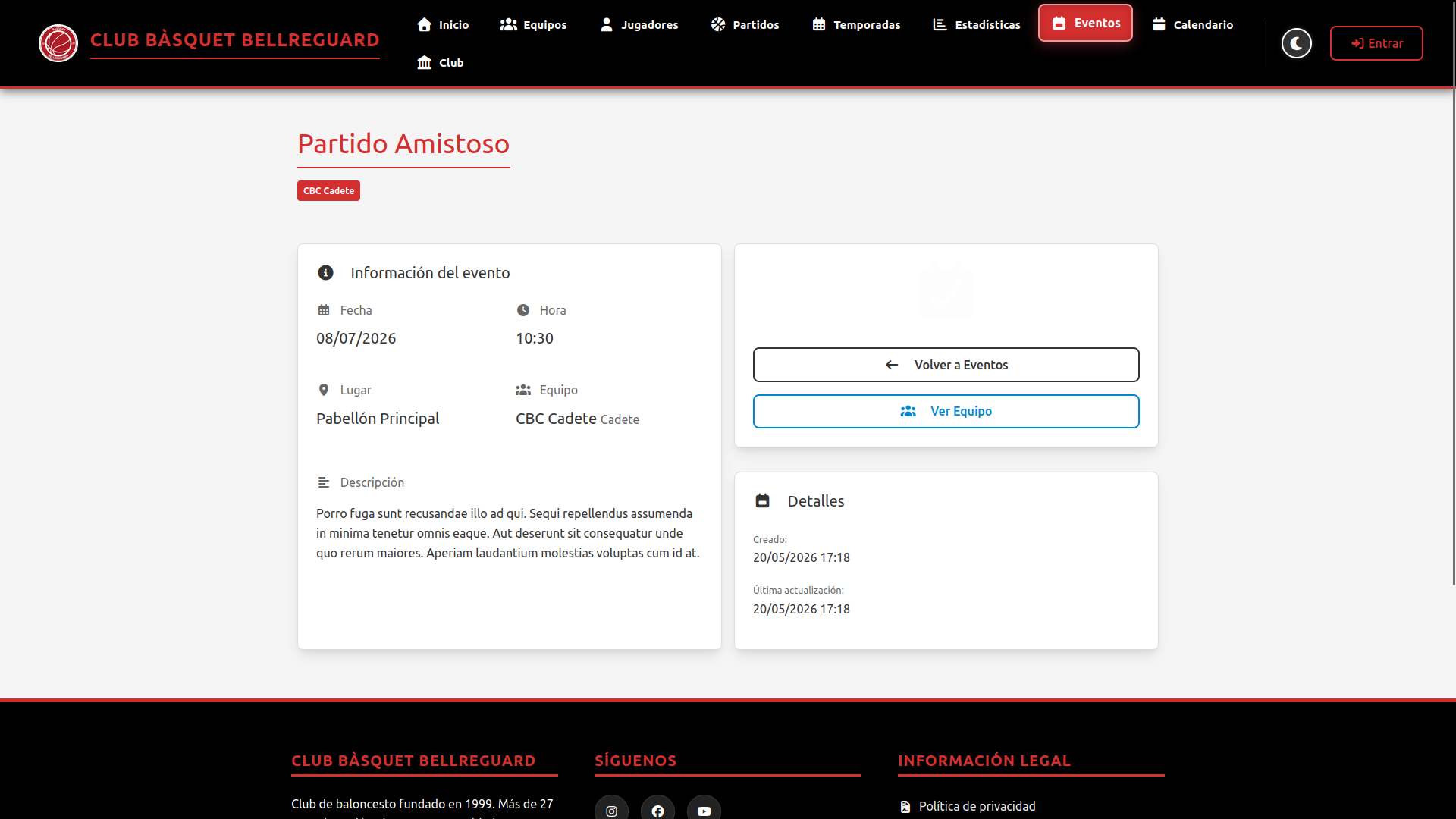Open the Partidos menu item
Viewport: 1456px width, 819px height.
click(745, 25)
